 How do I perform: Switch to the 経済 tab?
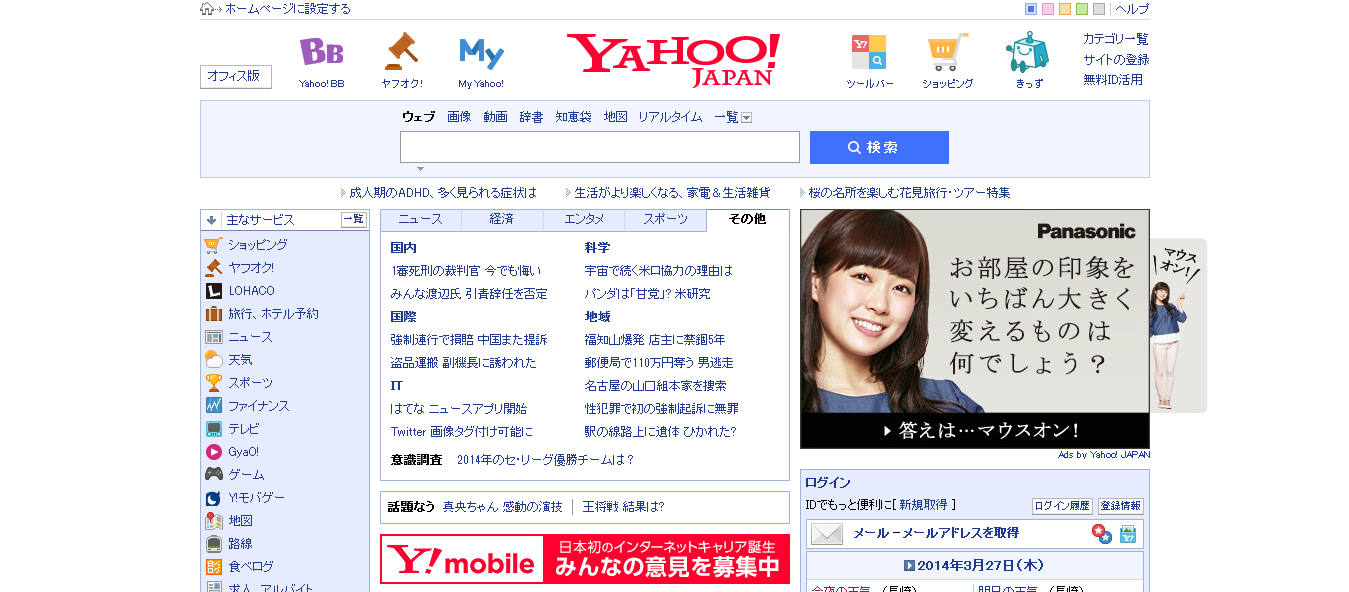click(x=502, y=220)
